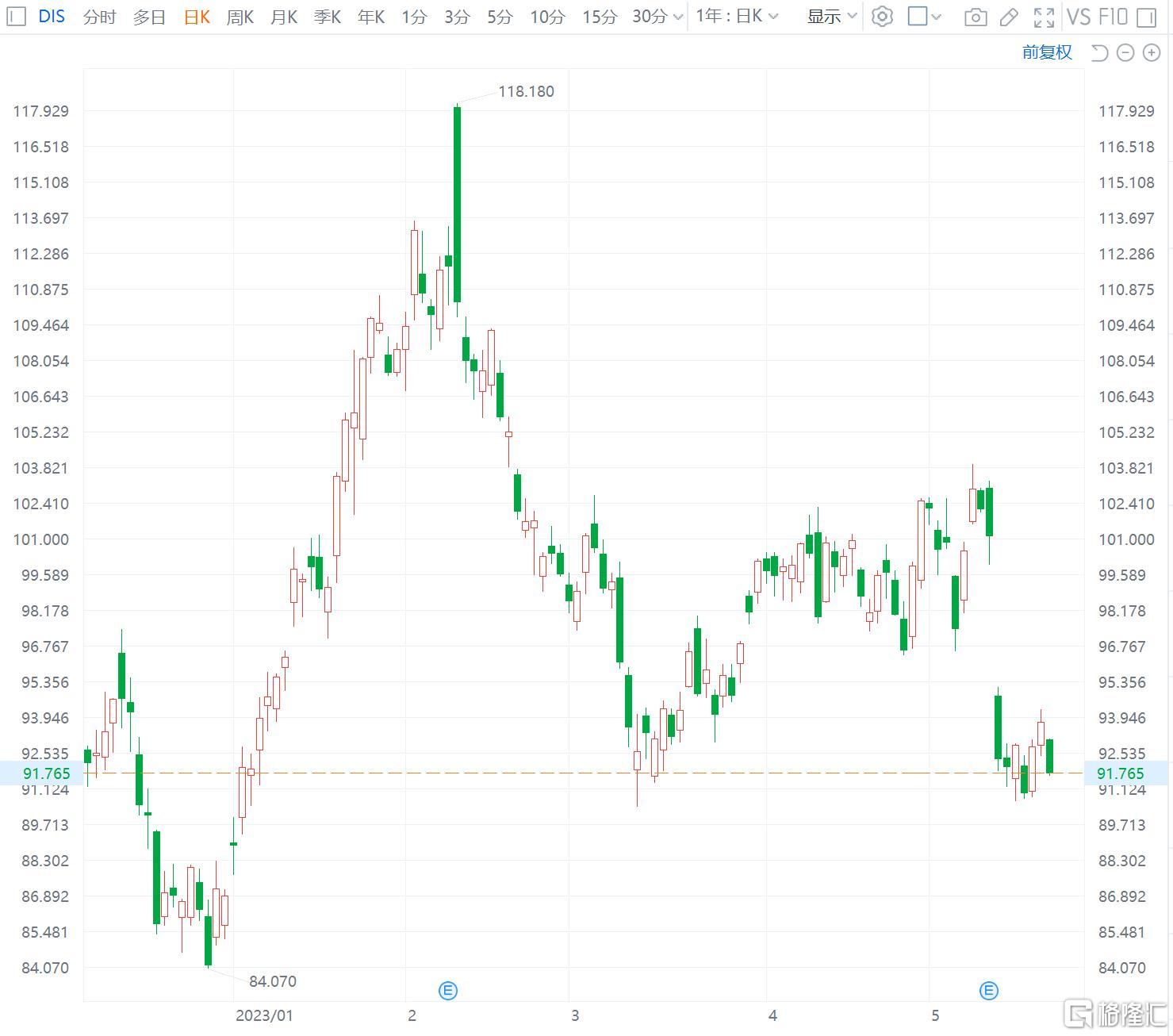Click the 84.070 low price annotation

[x=273, y=981]
